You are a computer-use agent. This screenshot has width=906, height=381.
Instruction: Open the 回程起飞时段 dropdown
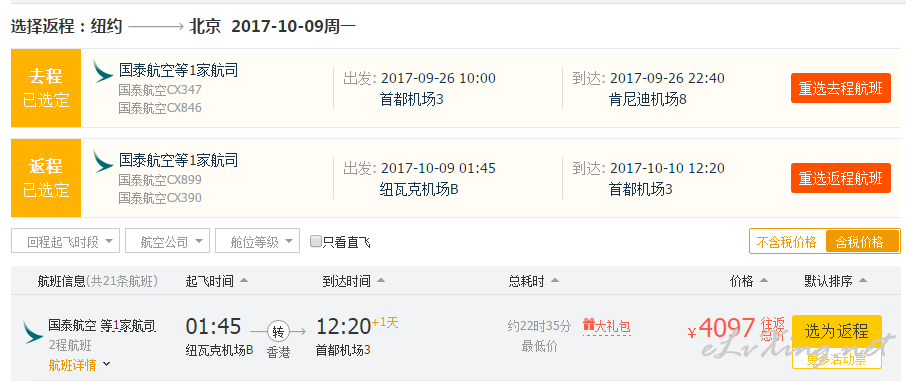pyautogui.click(x=65, y=241)
